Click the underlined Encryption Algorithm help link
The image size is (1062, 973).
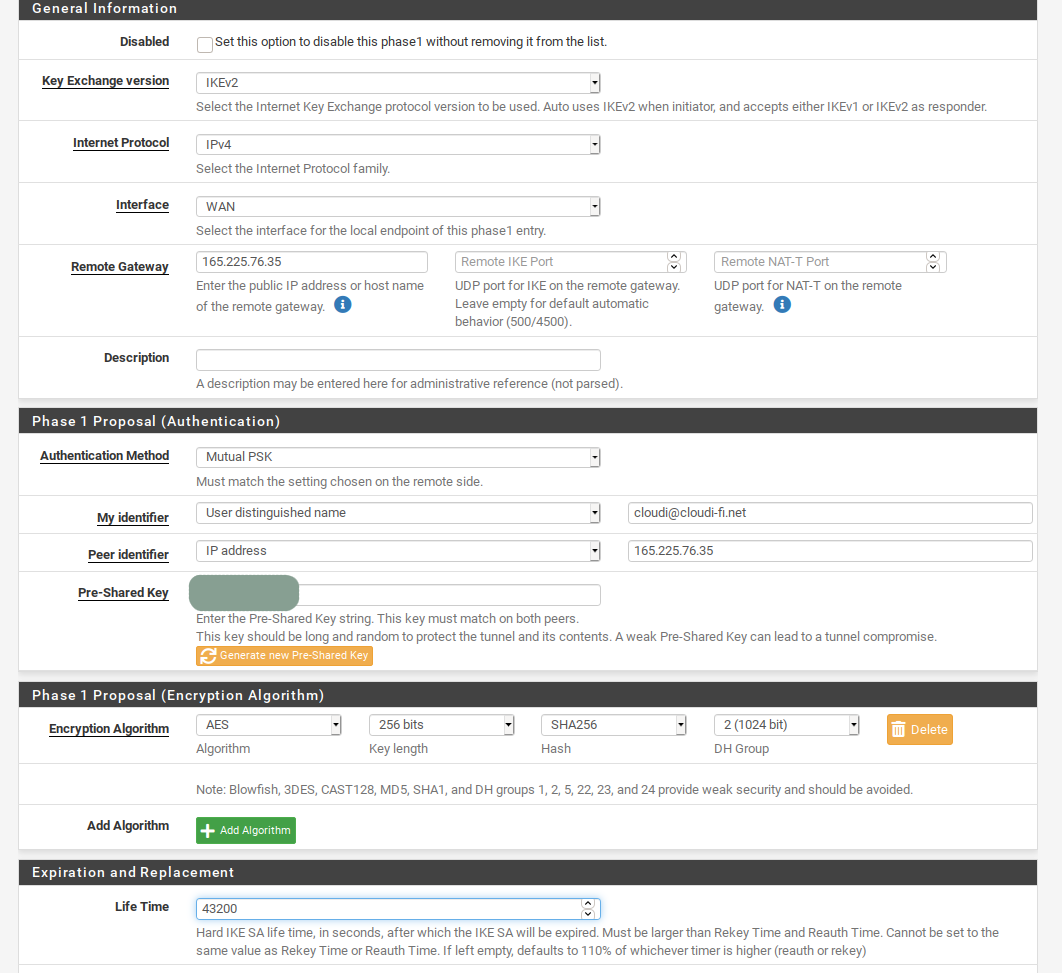(x=108, y=729)
